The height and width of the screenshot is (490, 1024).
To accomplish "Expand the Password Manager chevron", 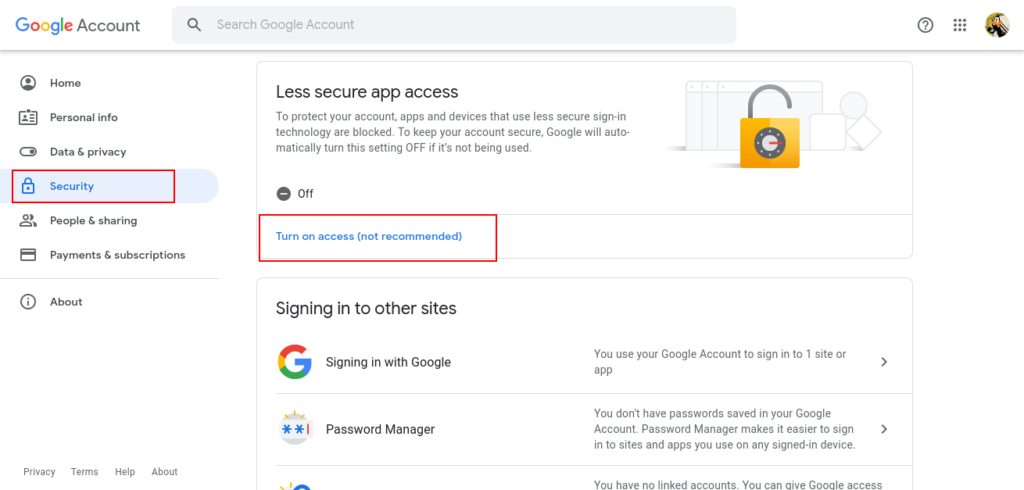I will 884,429.
